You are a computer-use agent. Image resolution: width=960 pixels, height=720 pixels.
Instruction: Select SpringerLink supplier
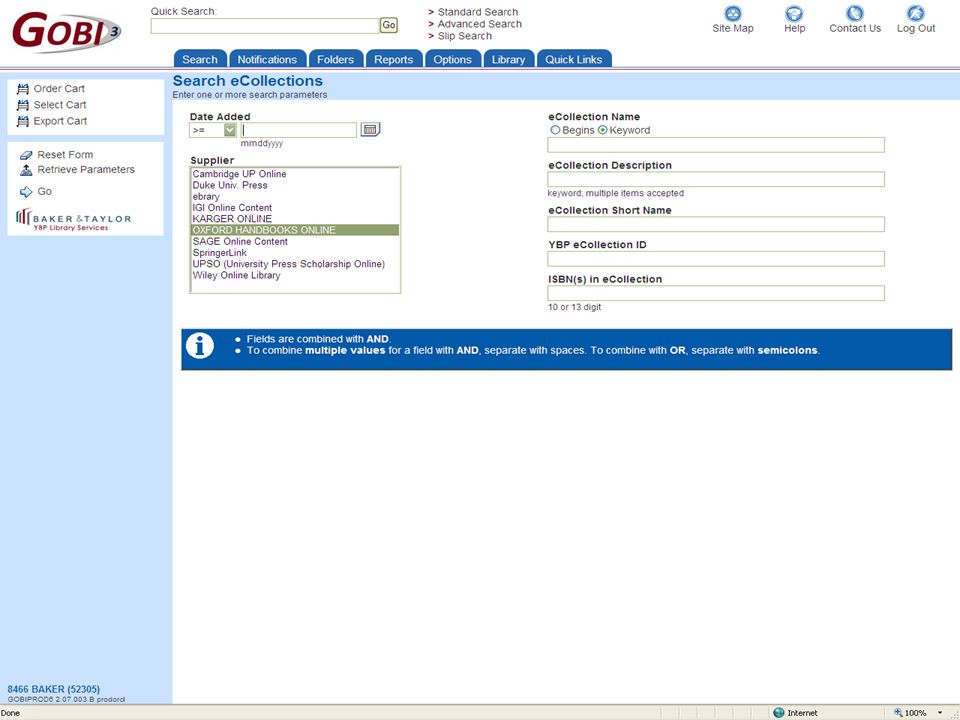[295, 253]
